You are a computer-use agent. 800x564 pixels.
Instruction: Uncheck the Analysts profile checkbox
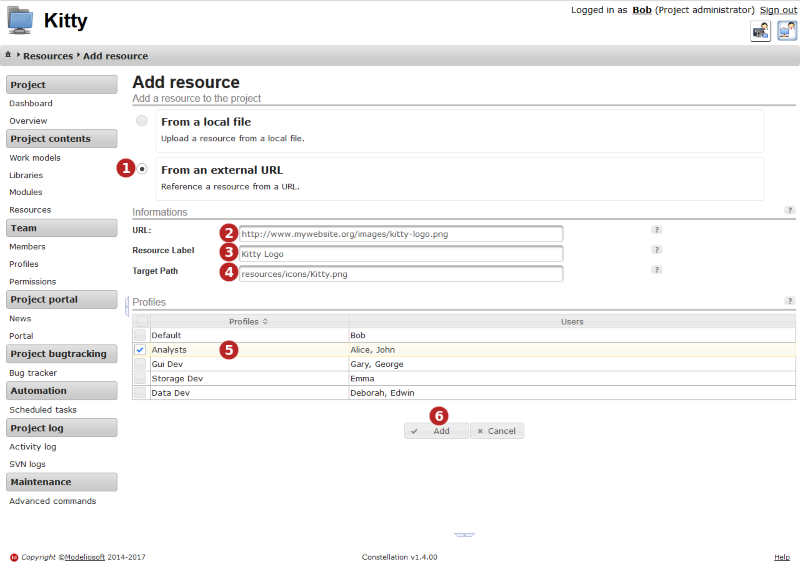pos(140,350)
